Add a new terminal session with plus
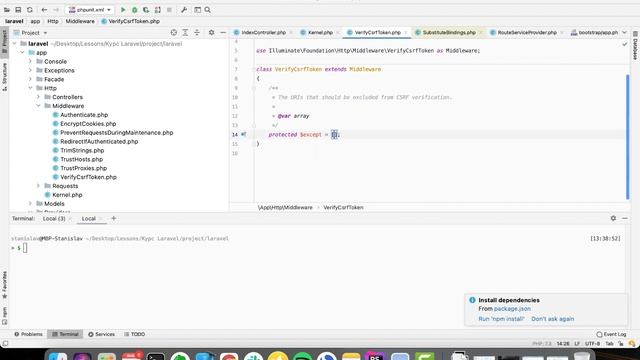Image resolution: width=640 pixels, height=360 pixels. [x=114, y=218]
